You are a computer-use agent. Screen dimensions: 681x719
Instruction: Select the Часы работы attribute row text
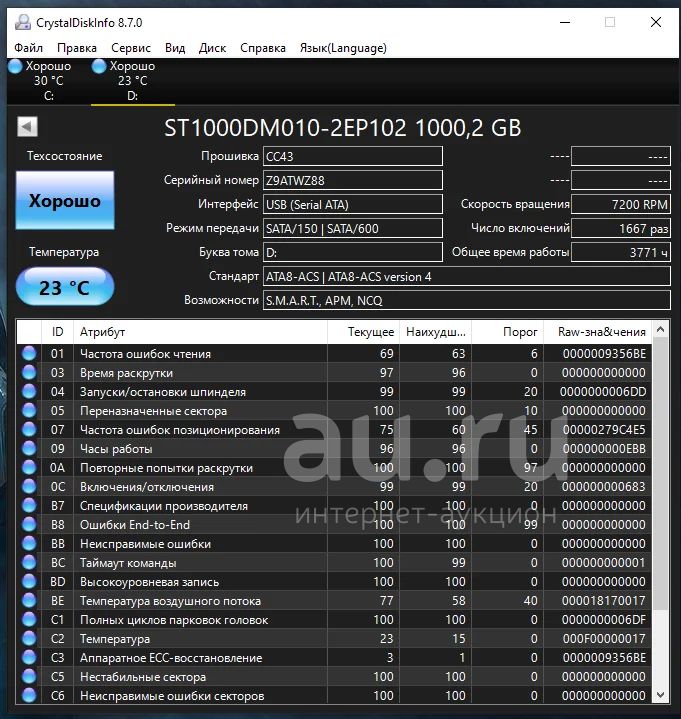coord(116,449)
